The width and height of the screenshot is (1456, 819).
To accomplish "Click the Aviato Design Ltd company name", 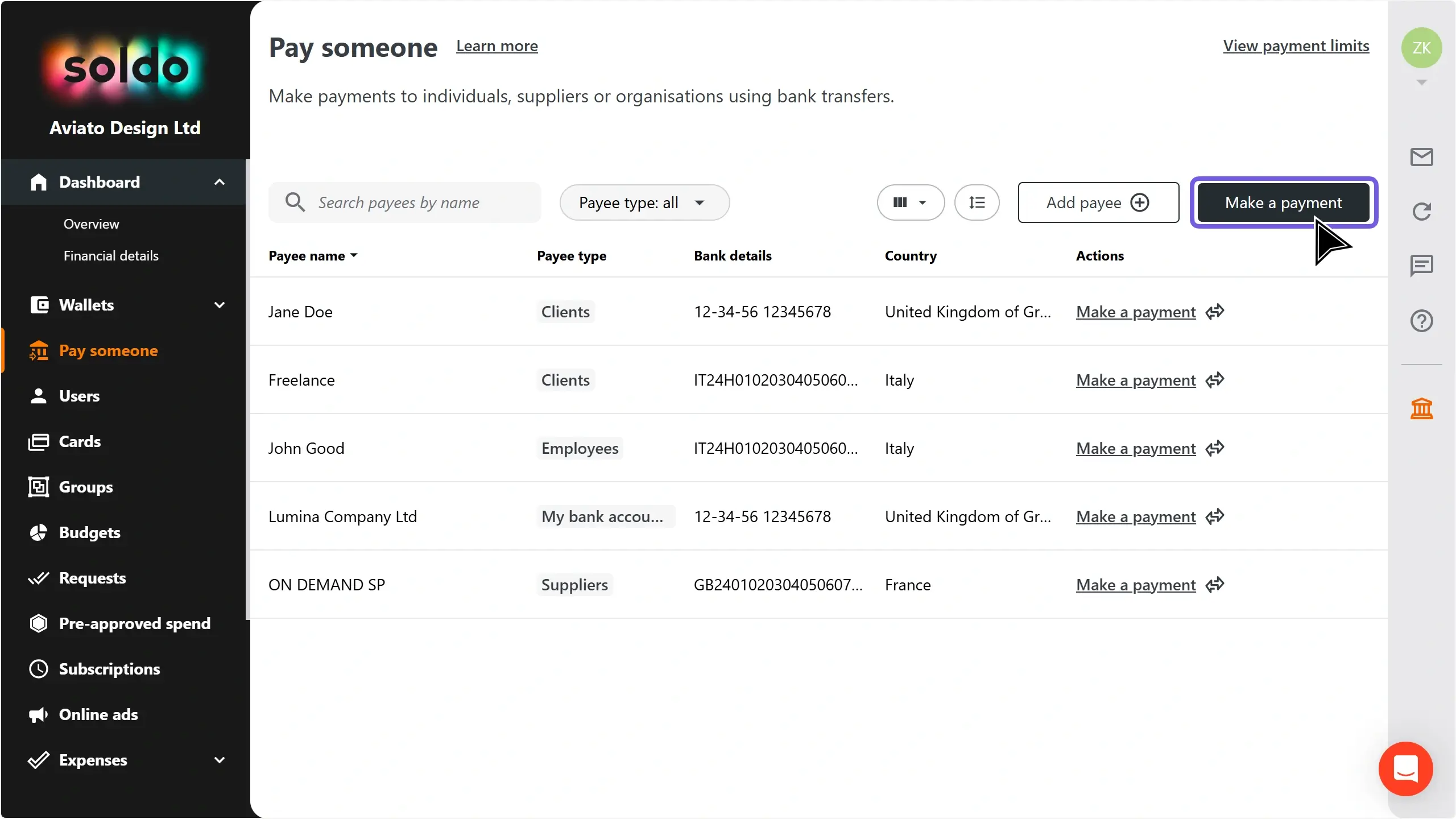I will (125, 128).
